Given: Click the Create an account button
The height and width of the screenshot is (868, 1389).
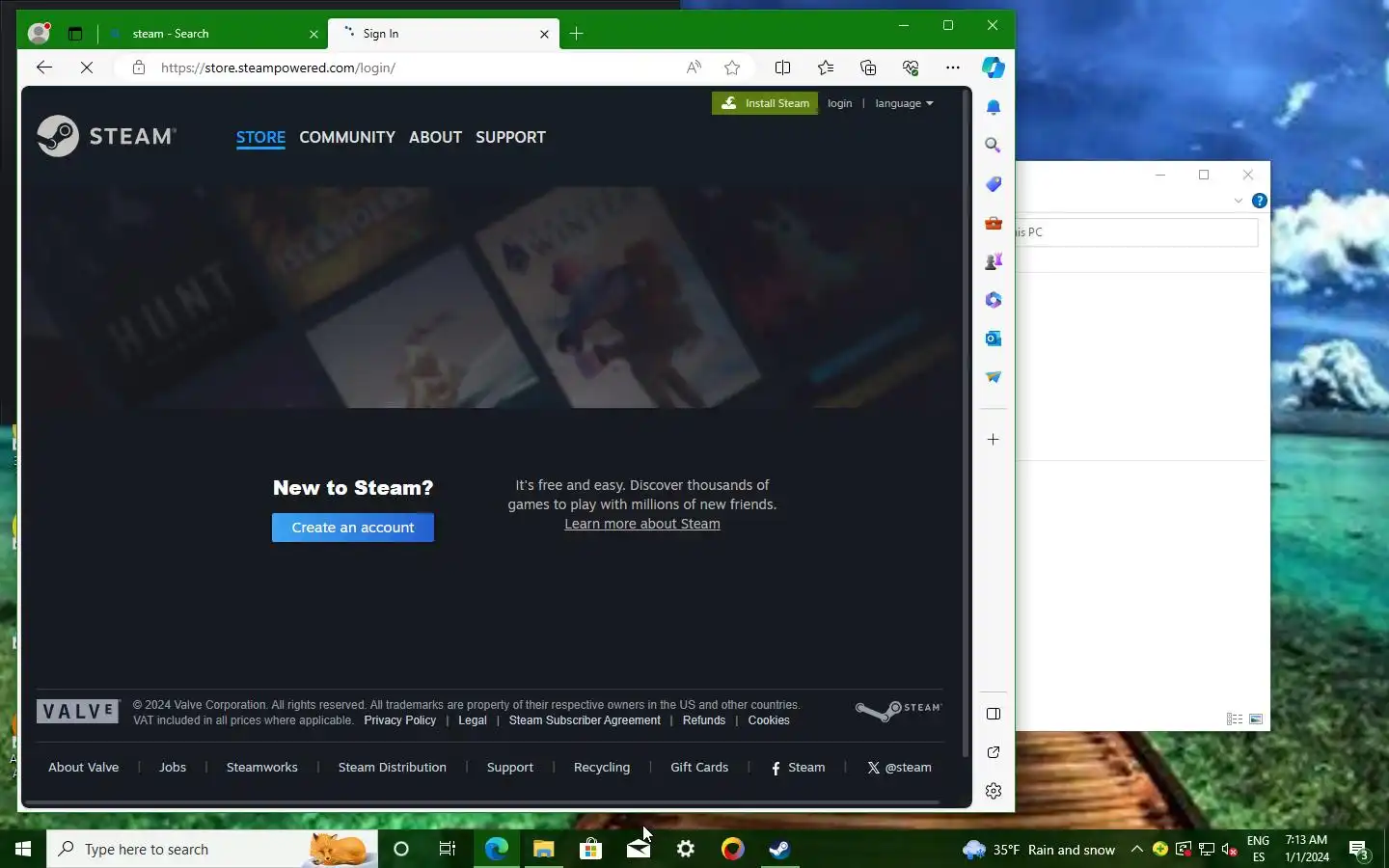Looking at the screenshot, I should click(353, 528).
